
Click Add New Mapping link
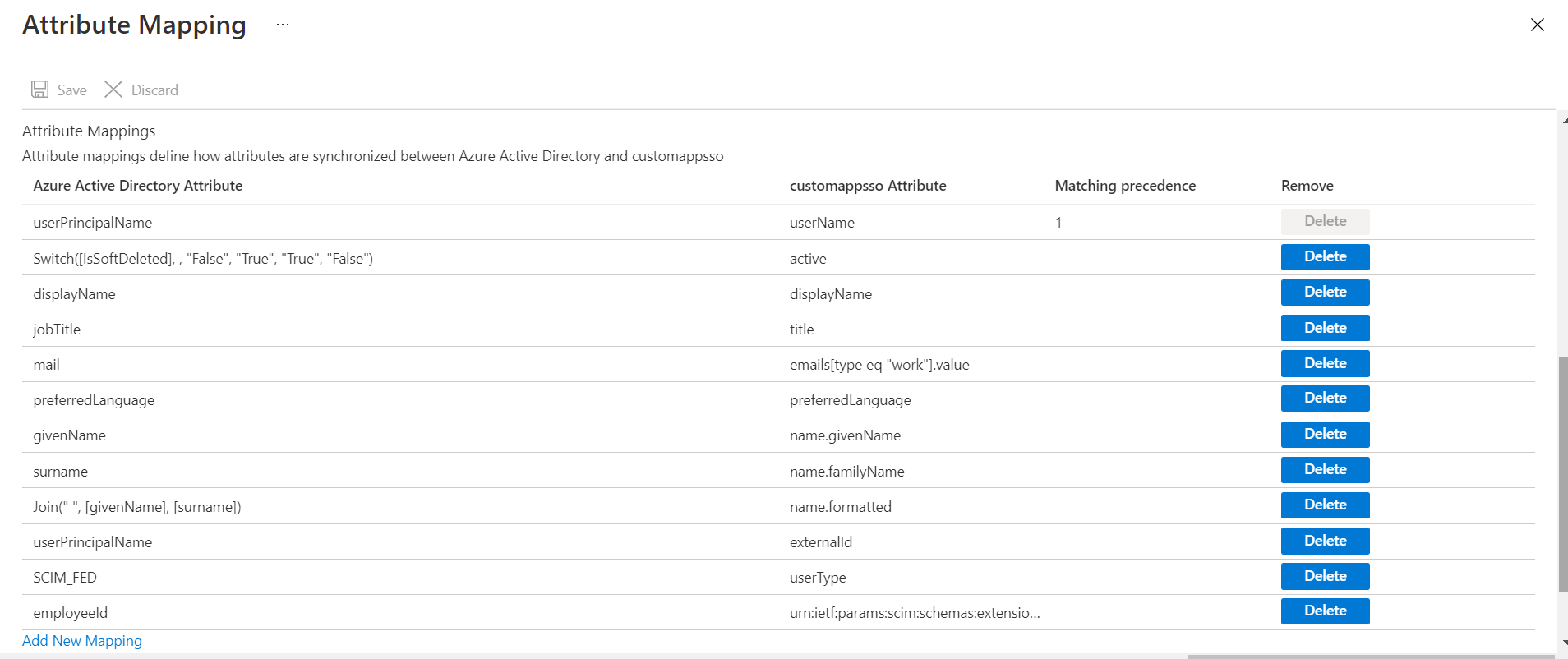(x=82, y=641)
